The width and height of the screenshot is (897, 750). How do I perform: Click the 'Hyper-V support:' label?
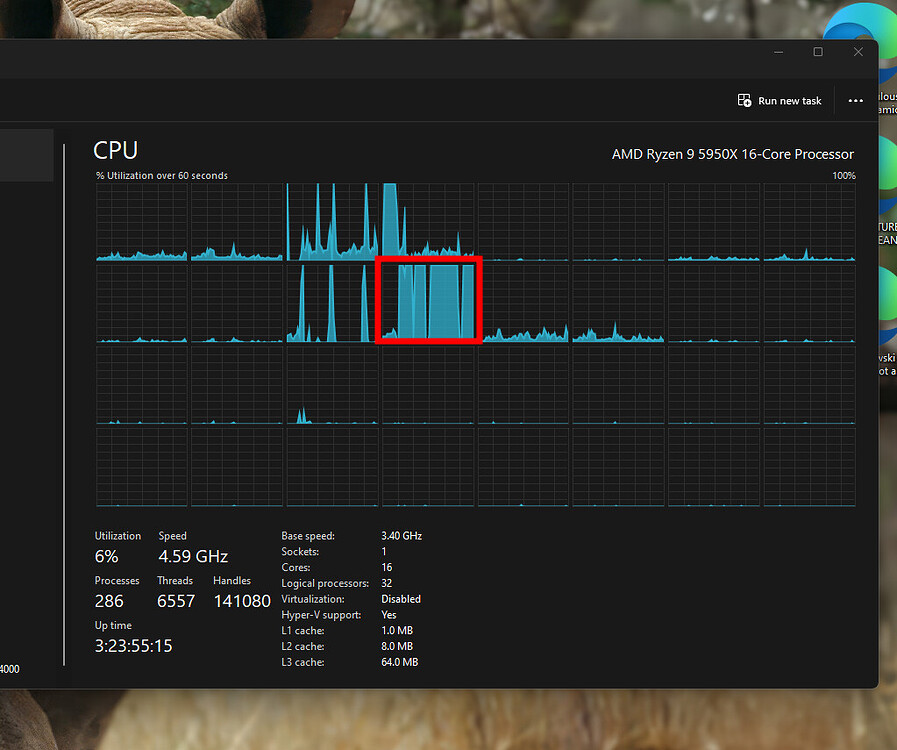[321, 615]
